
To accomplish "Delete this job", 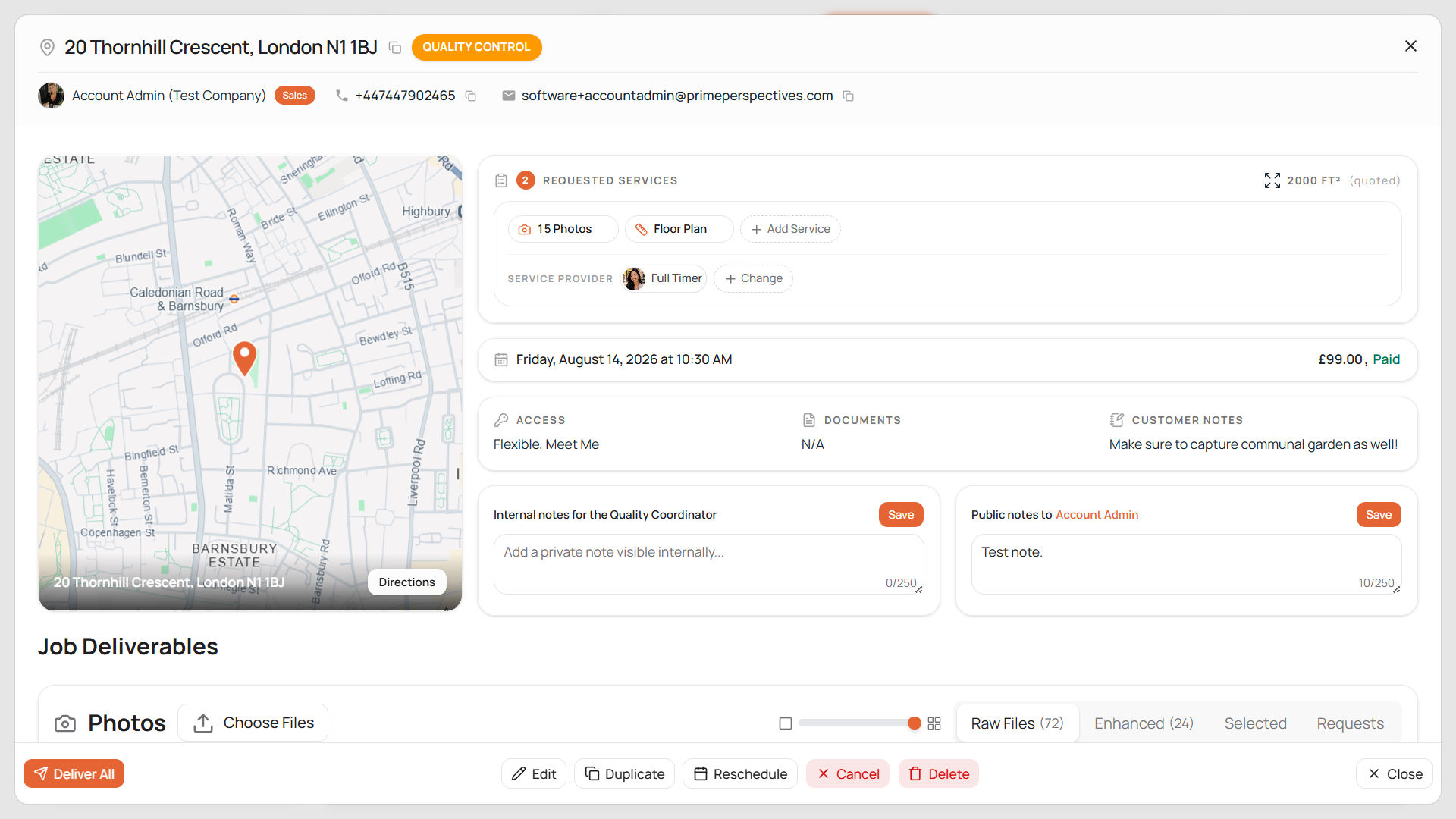I will [939, 773].
